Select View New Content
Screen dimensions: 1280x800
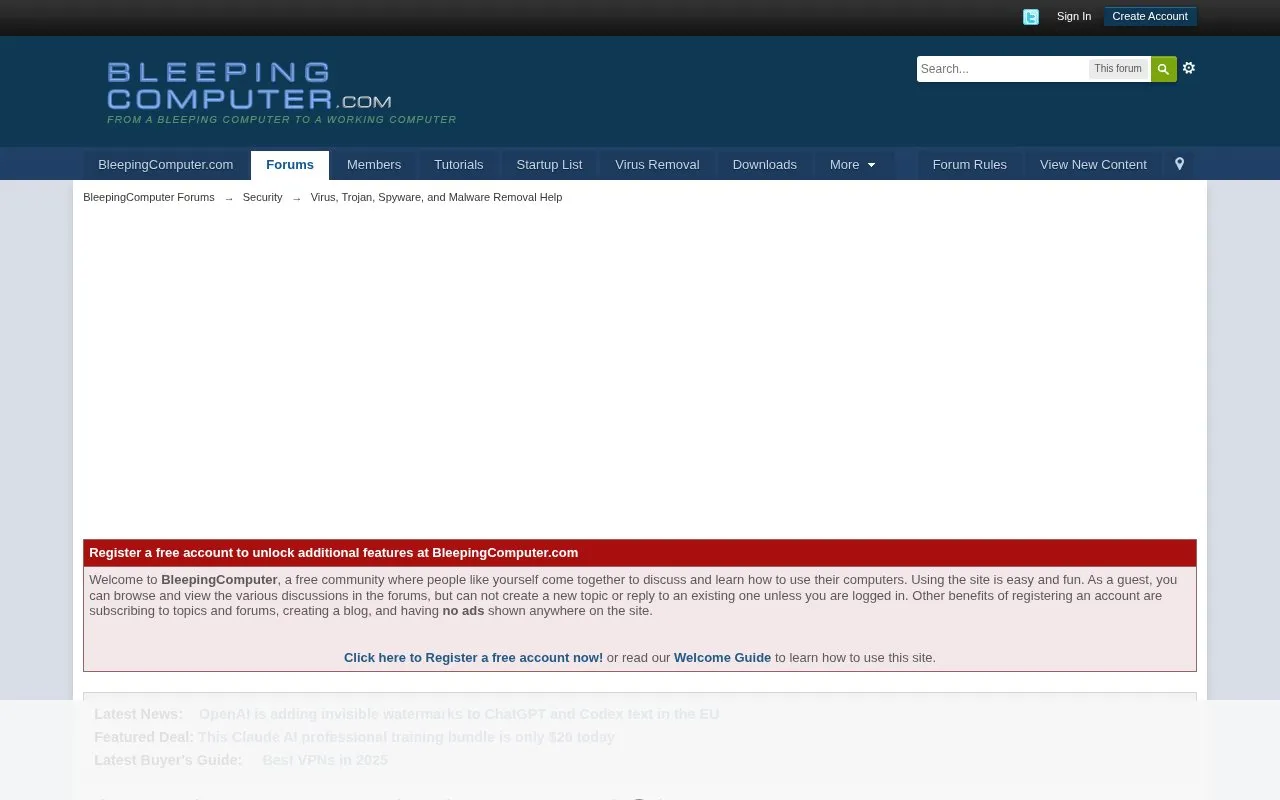click(1093, 165)
